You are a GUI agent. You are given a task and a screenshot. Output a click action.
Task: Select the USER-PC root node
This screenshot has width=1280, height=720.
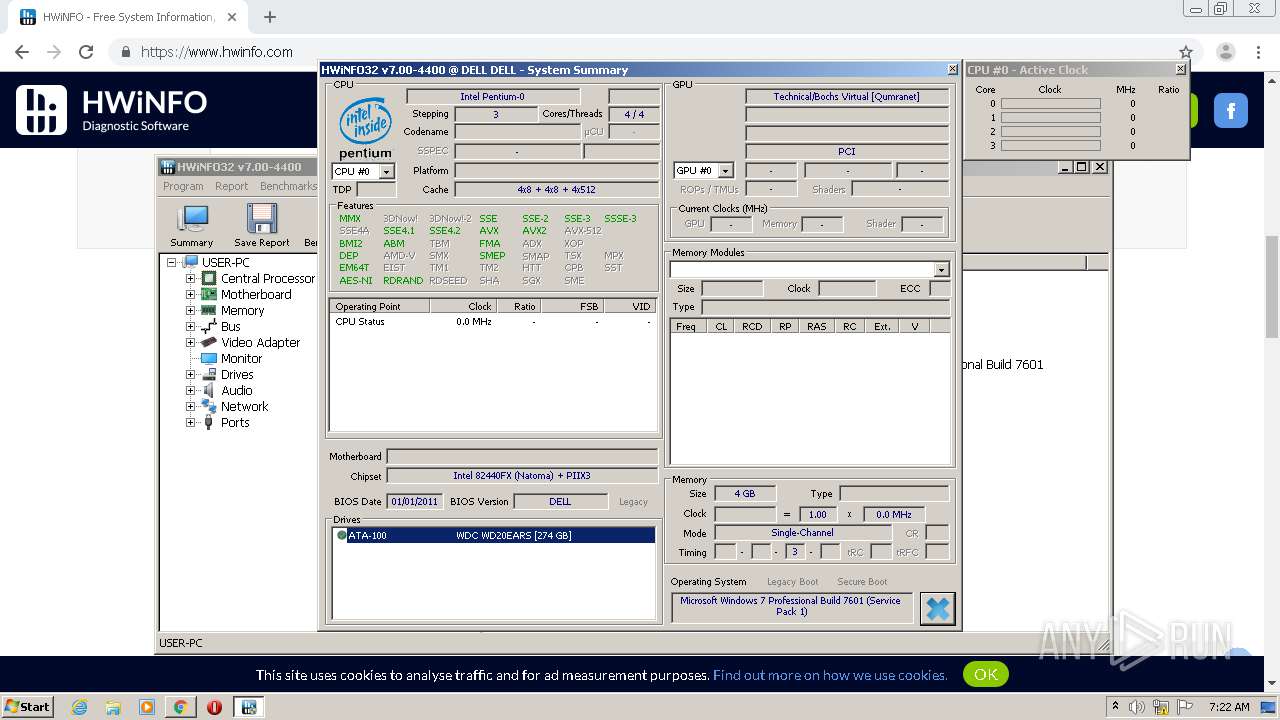tap(225, 262)
